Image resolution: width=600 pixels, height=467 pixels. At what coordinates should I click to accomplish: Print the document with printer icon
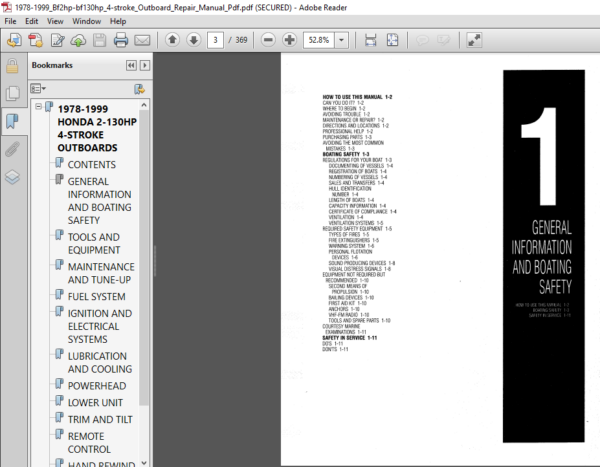121,40
